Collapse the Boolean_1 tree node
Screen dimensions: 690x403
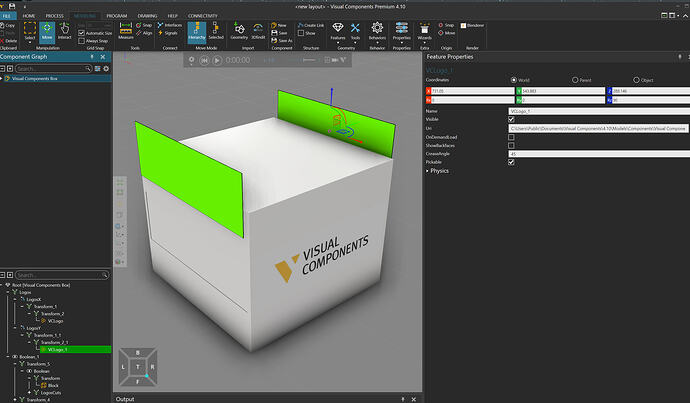click(x=10, y=356)
